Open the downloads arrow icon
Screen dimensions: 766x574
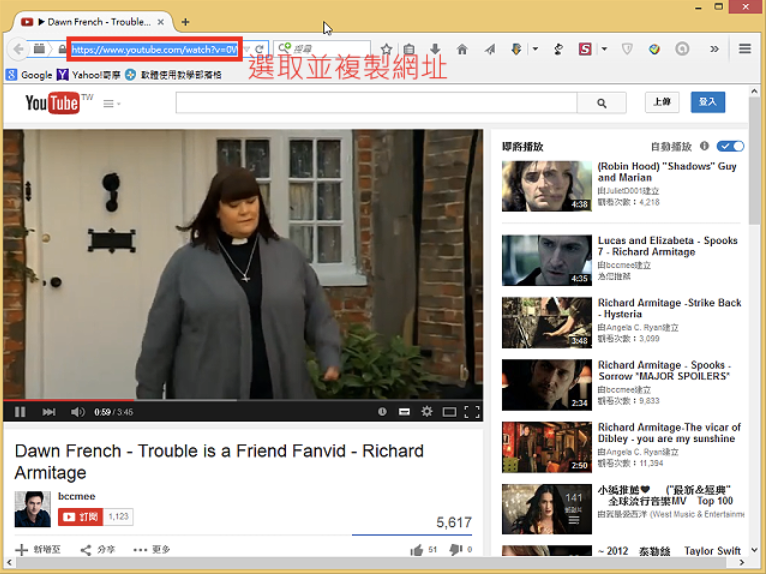[x=435, y=49]
